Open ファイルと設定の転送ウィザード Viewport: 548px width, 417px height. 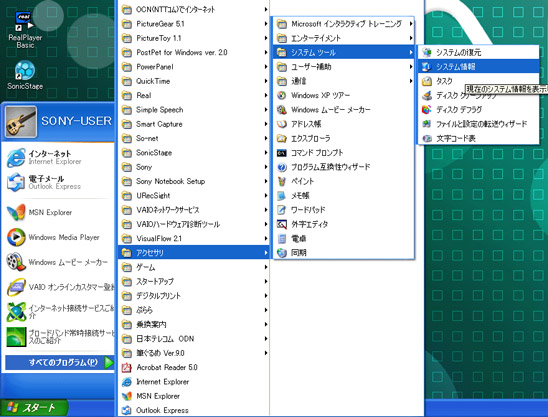coord(478,124)
